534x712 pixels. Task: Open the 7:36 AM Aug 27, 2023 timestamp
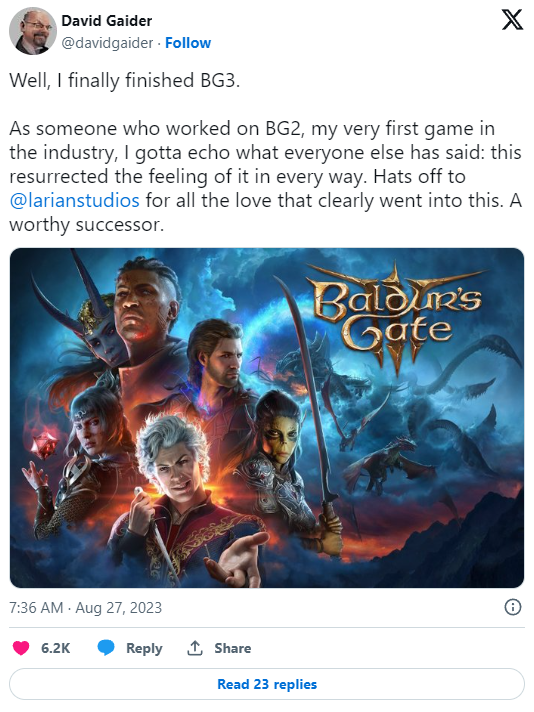point(85,608)
